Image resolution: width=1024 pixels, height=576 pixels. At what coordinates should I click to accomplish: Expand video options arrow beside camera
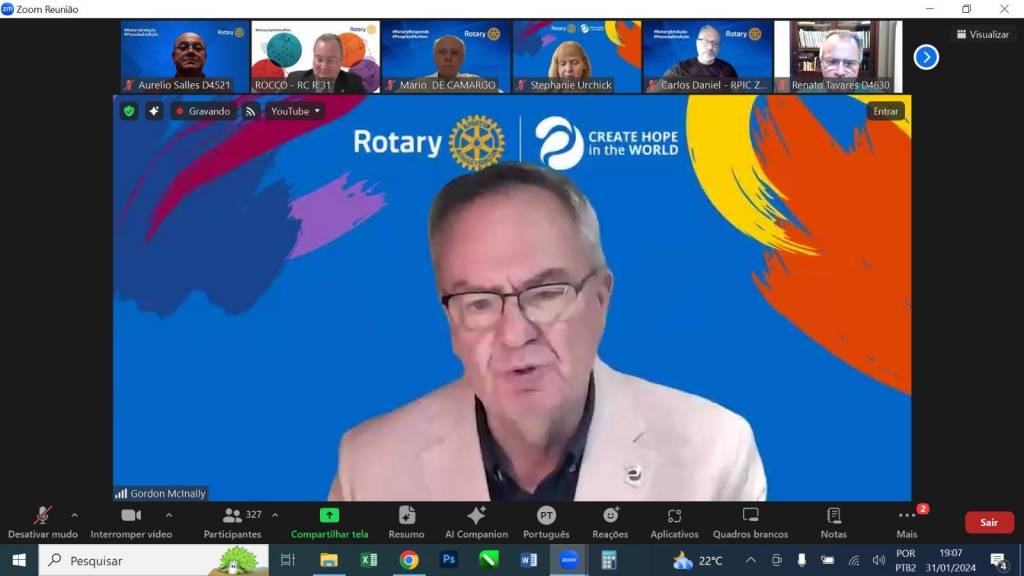pos(168,515)
